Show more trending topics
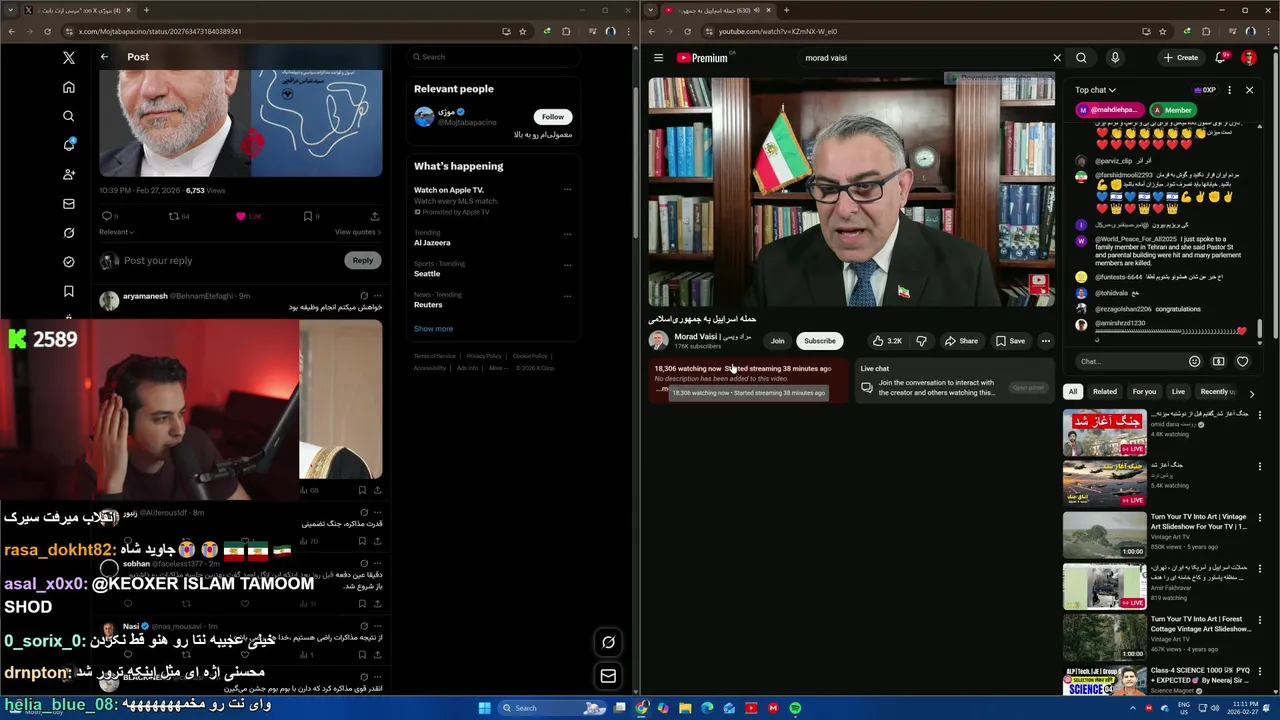The height and width of the screenshot is (720, 1280). pos(433,328)
